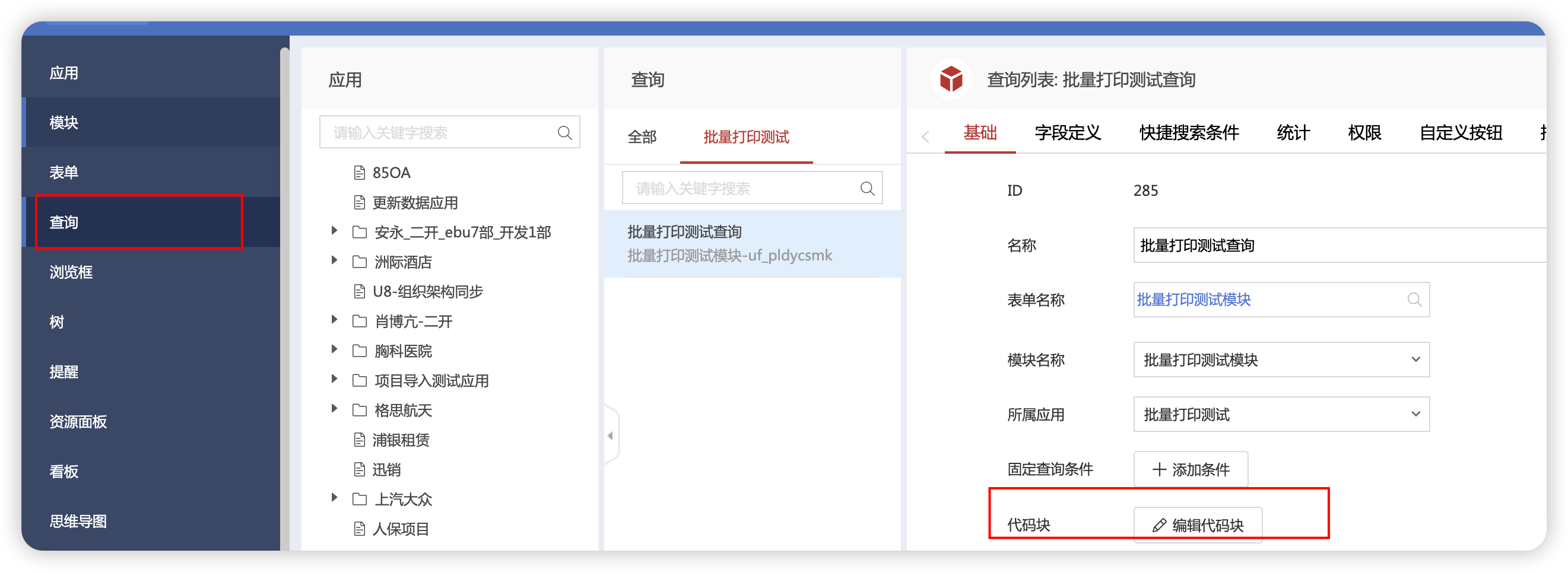
Task: Click the magnifier icon in 表单名称 field
Action: point(1414,300)
